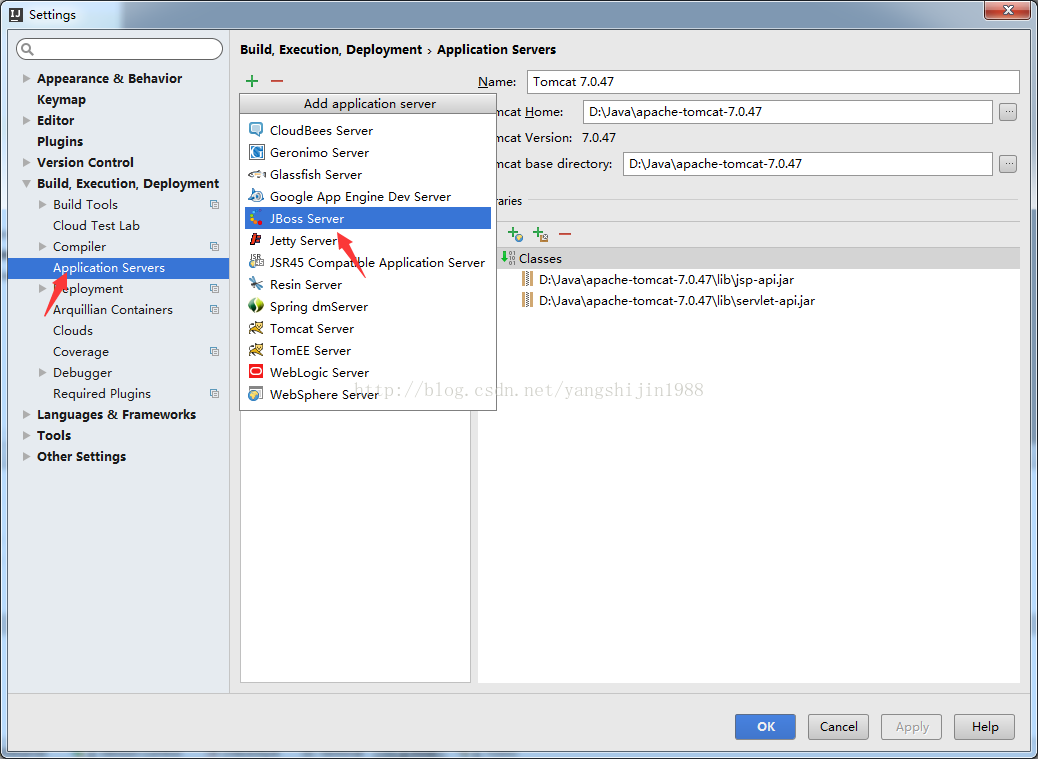Click the JSR45 Compatible Application Server icon

[x=256, y=261]
